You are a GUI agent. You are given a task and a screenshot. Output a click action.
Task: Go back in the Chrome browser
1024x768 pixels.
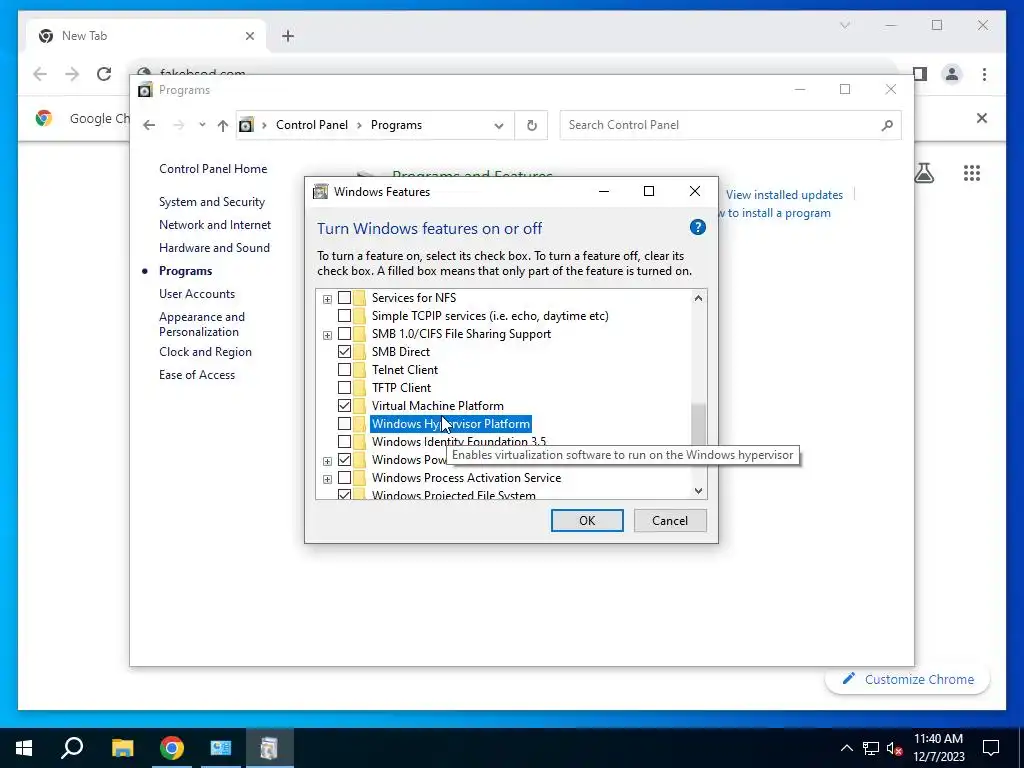point(40,74)
